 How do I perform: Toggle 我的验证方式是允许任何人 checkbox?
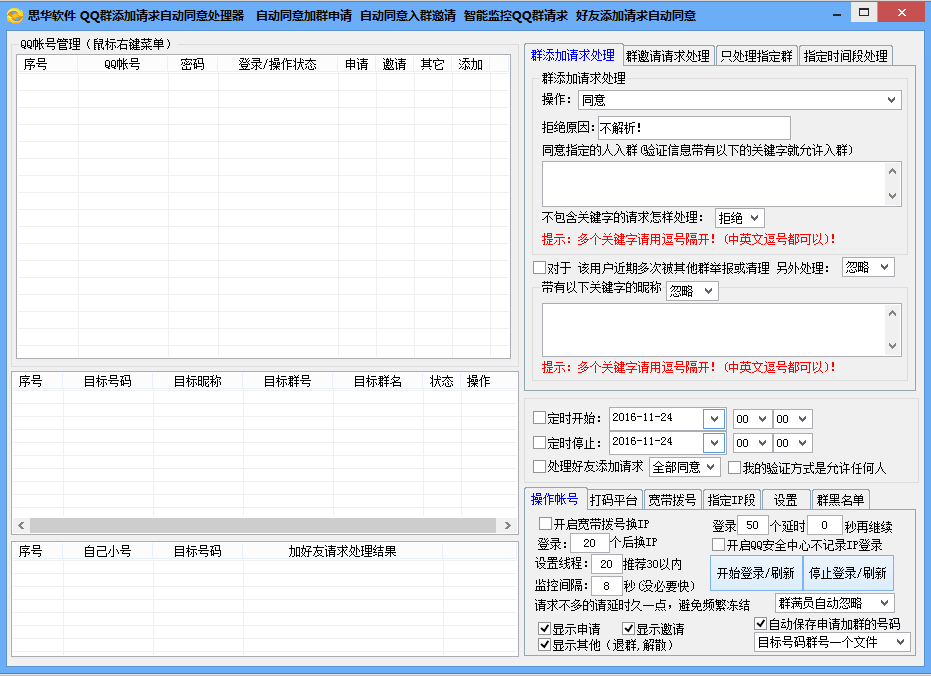tap(734, 468)
